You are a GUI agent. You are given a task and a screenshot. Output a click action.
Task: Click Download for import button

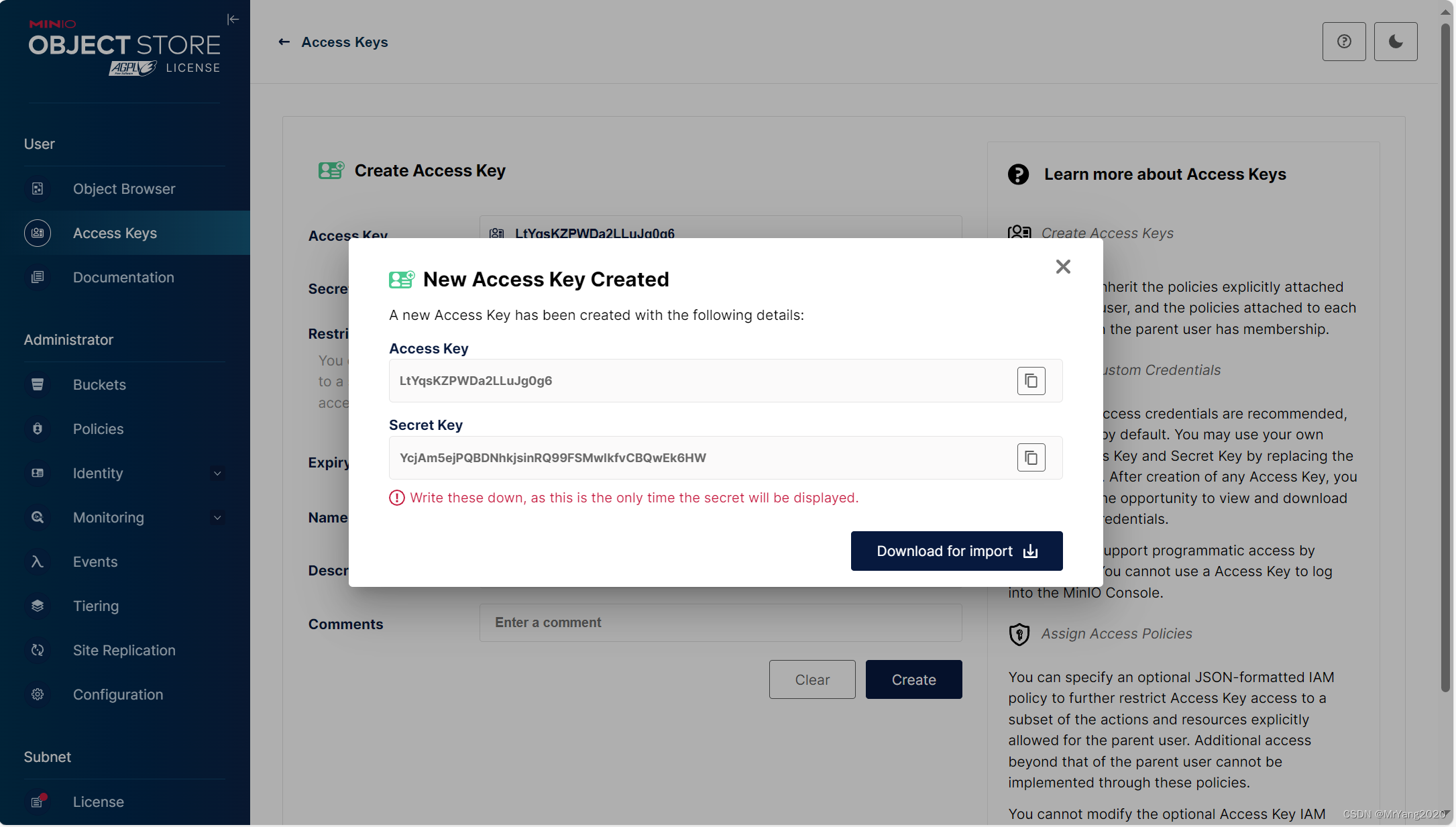pyautogui.click(x=956, y=551)
